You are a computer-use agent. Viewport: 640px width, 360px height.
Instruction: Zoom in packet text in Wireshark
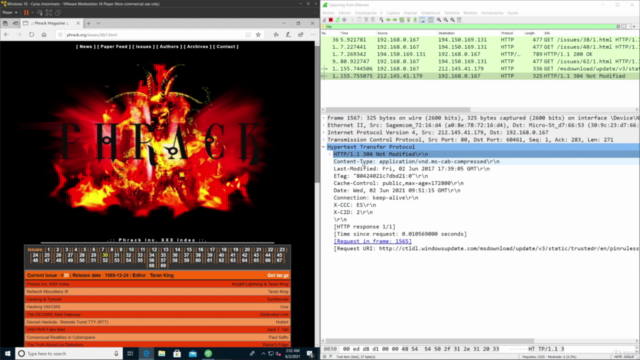point(439,20)
